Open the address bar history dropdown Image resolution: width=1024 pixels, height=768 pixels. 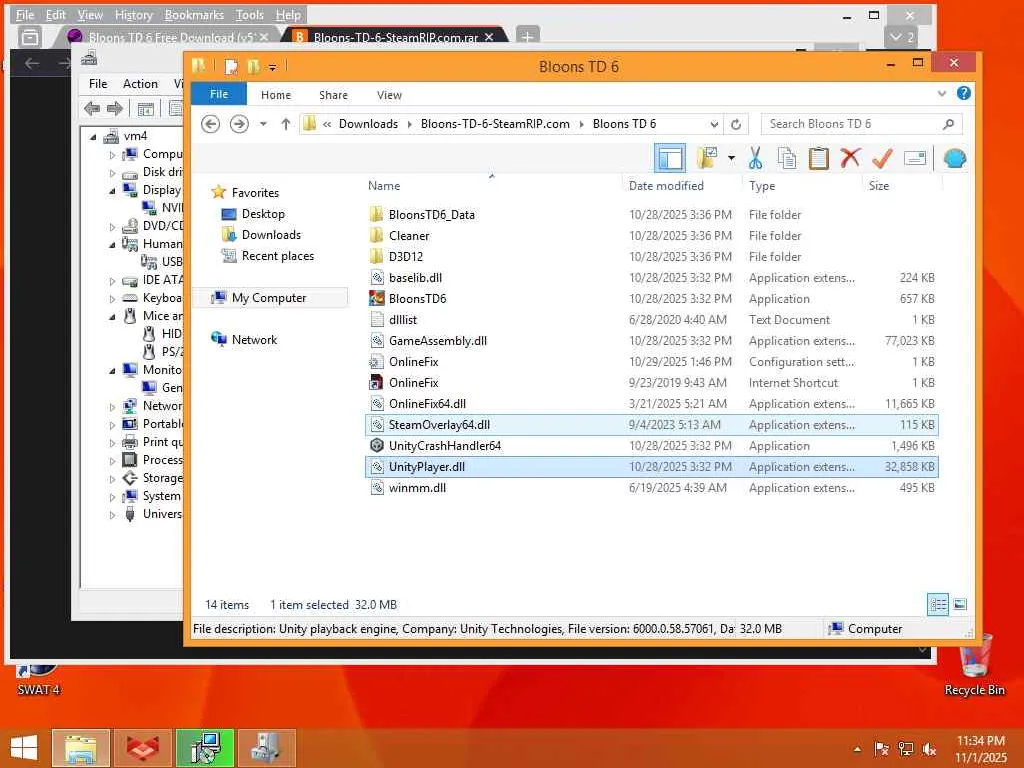click(714, 124)
